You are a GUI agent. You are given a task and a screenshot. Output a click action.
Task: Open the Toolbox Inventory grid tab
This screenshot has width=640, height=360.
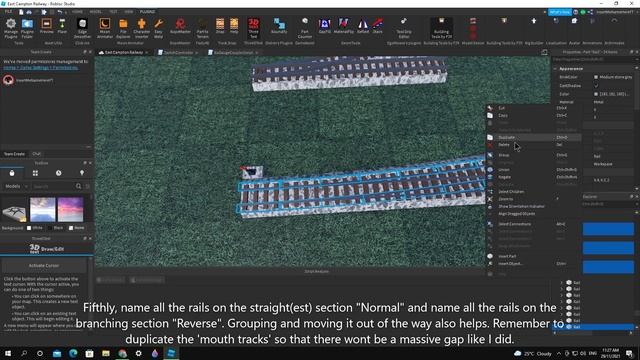pos(35,173)
